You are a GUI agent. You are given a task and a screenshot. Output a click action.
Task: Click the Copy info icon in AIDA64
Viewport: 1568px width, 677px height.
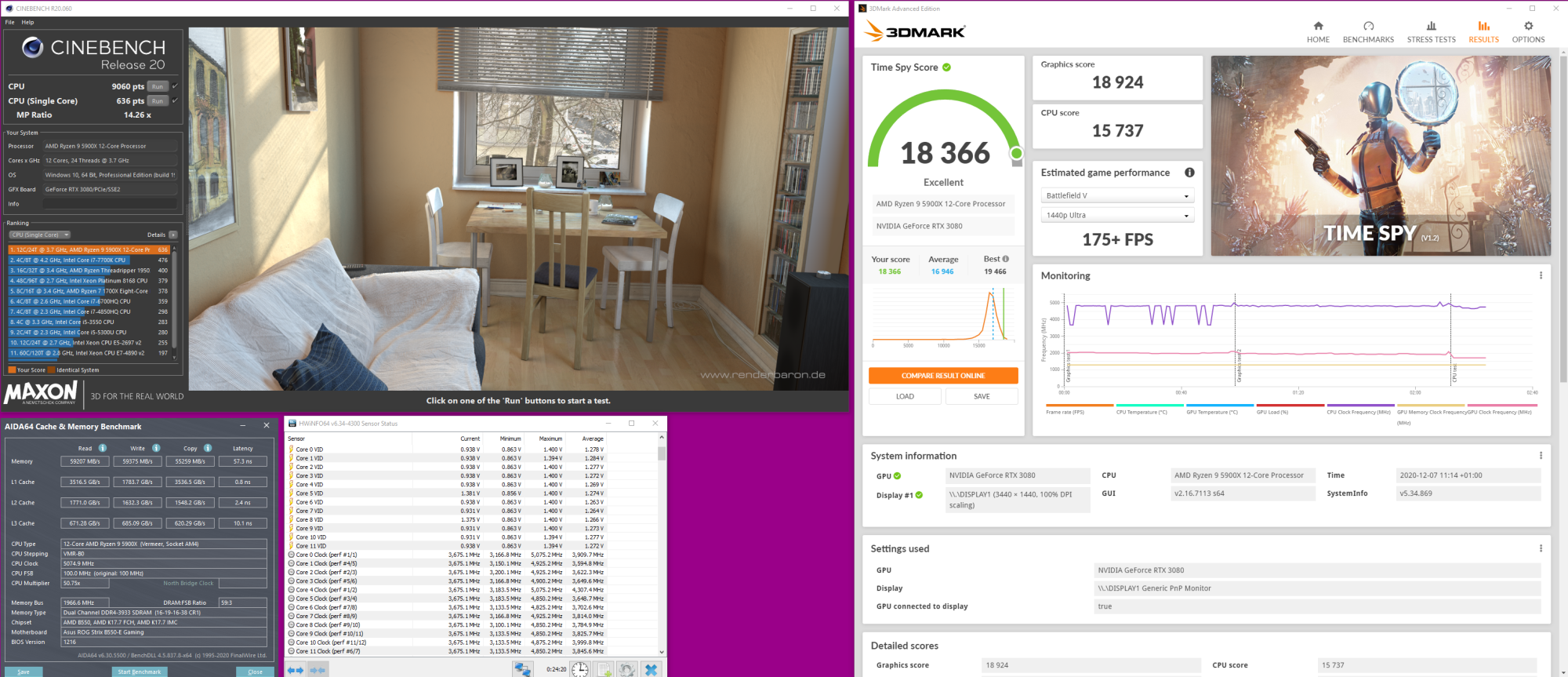(208, 448)
